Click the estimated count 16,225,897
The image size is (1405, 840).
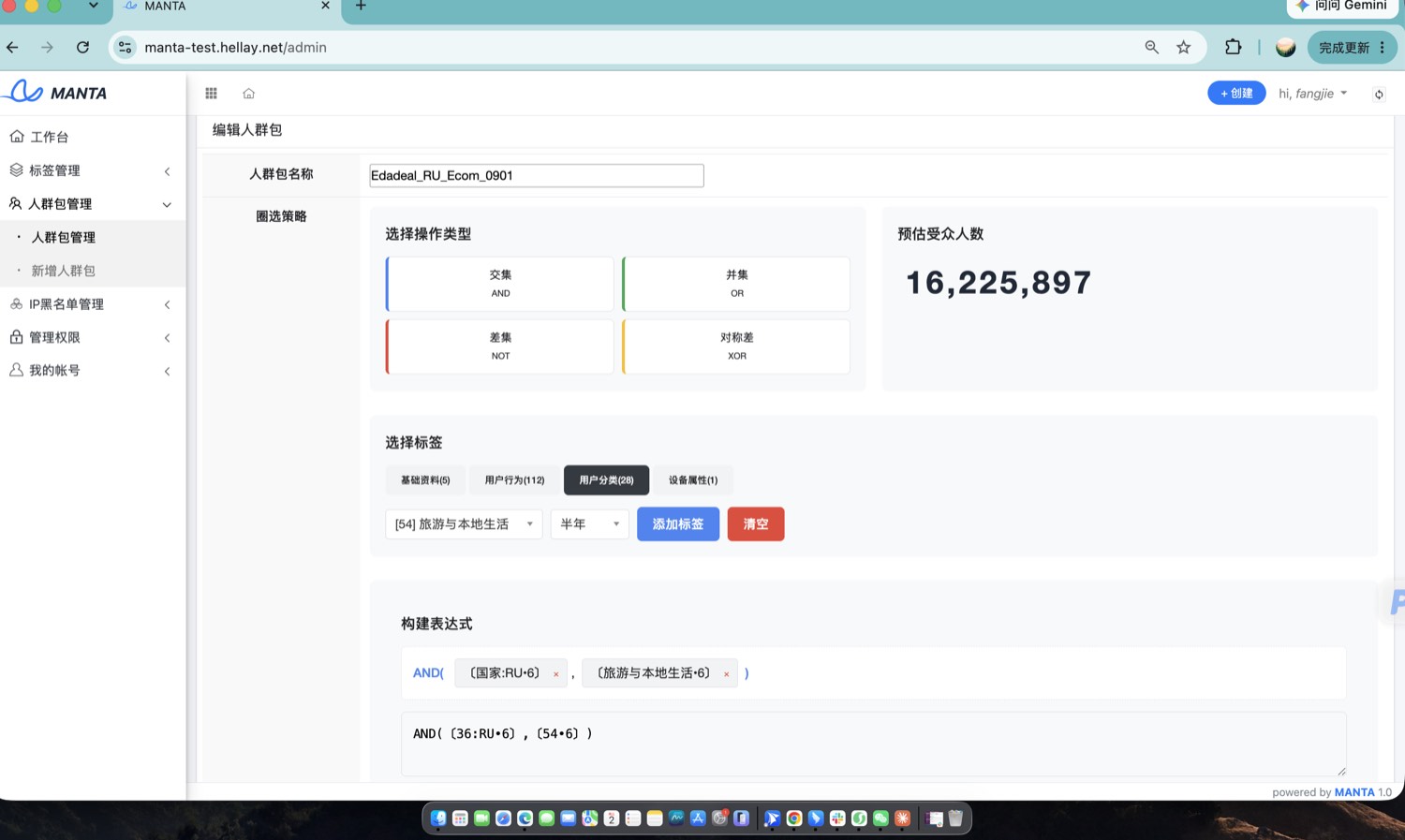click(998, 282)
